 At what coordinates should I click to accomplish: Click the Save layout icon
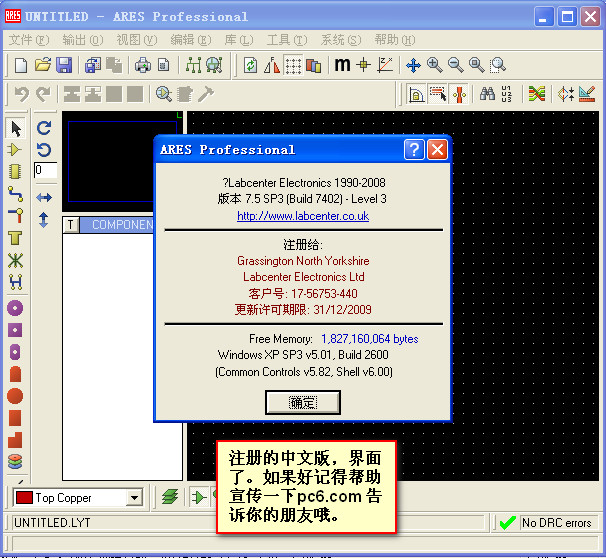(x=64, y=65)
